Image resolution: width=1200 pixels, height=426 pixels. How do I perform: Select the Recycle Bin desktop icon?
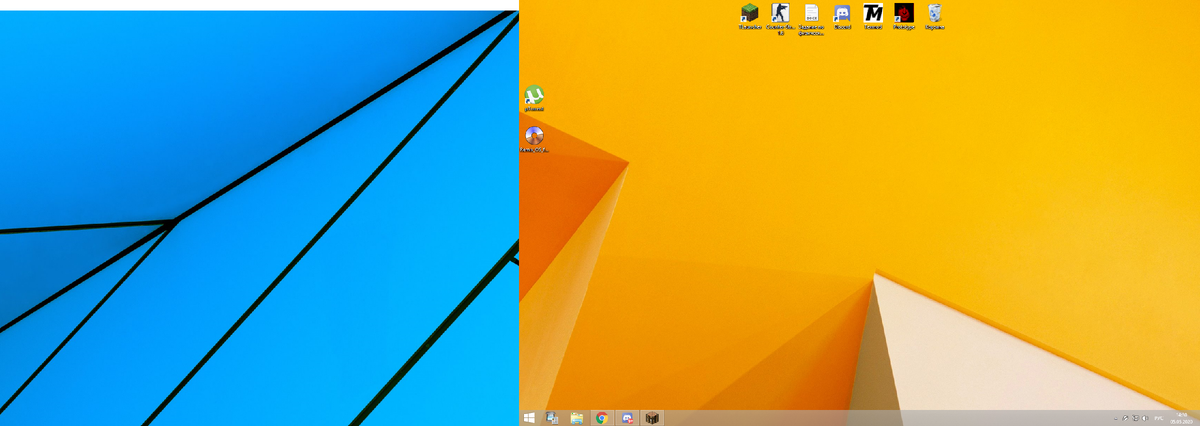(935, 15)
